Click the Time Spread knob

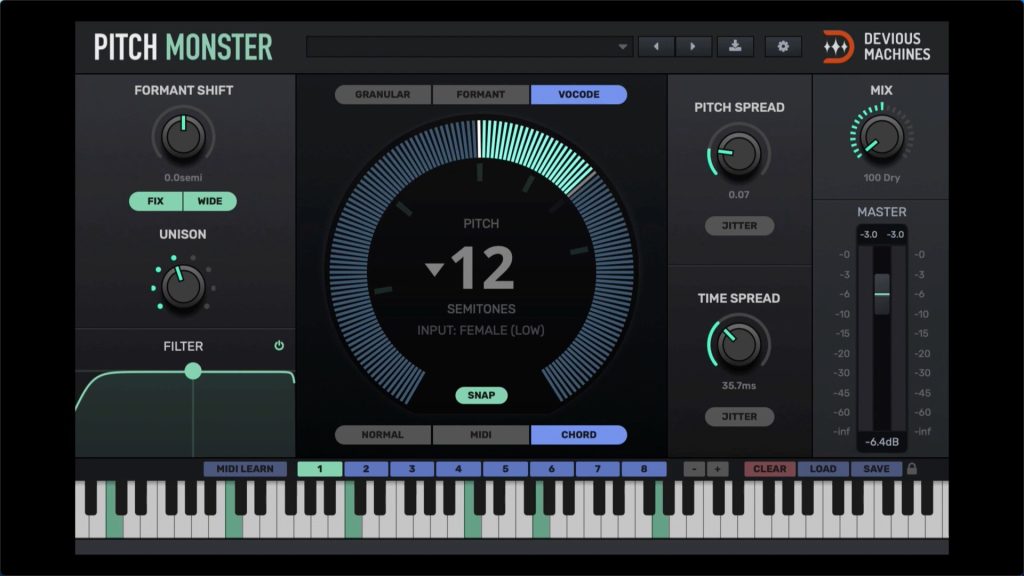coord(739,344)
